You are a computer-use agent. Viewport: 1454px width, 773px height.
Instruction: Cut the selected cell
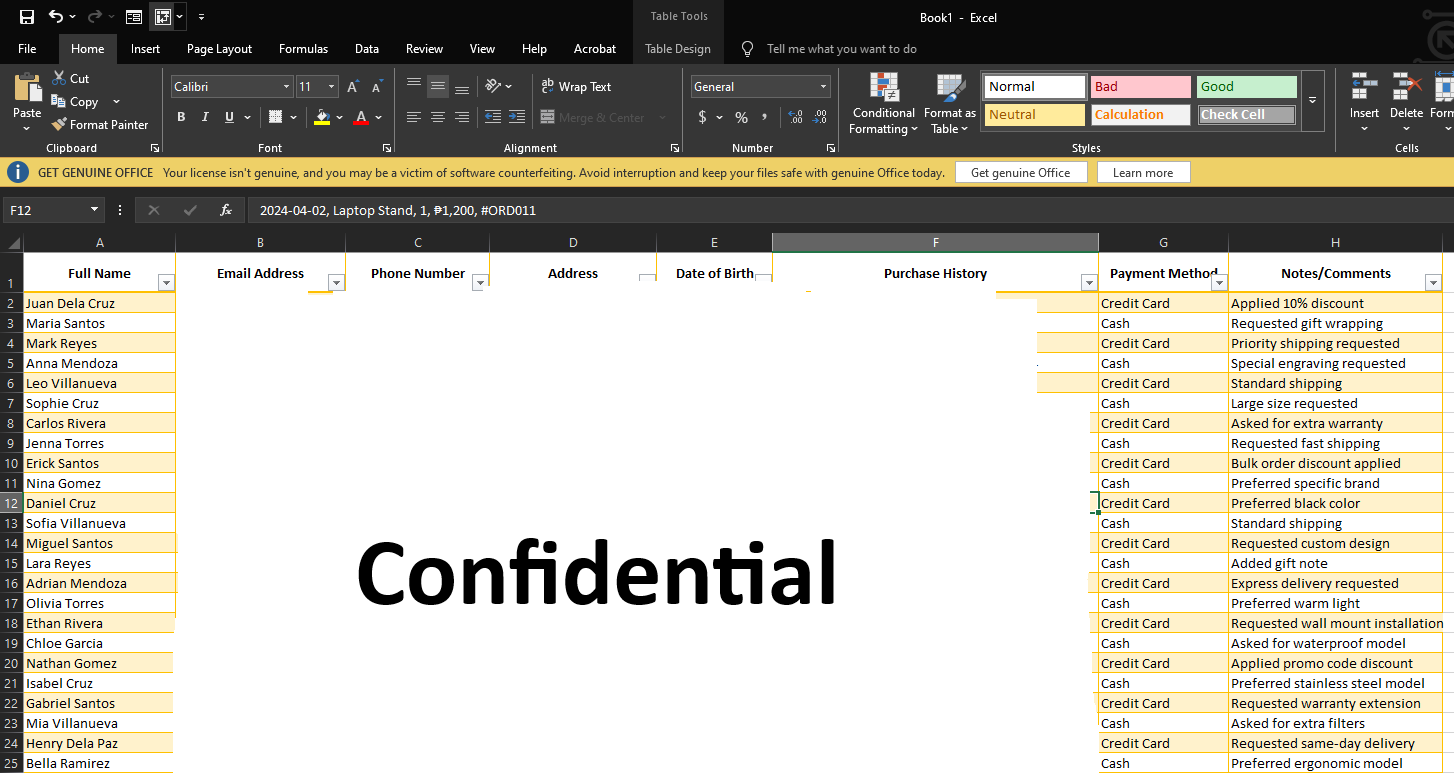click(70, 78)
